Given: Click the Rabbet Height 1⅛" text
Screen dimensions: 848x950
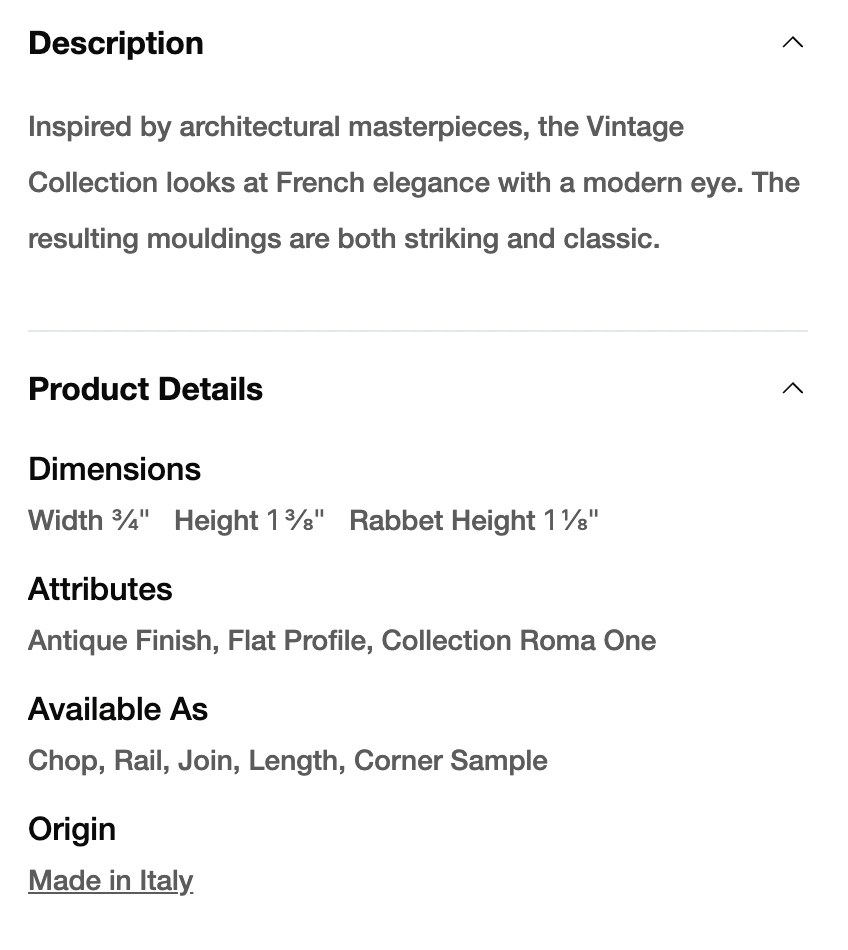Looking at the screenshot, I should click(x=473, y=520).
